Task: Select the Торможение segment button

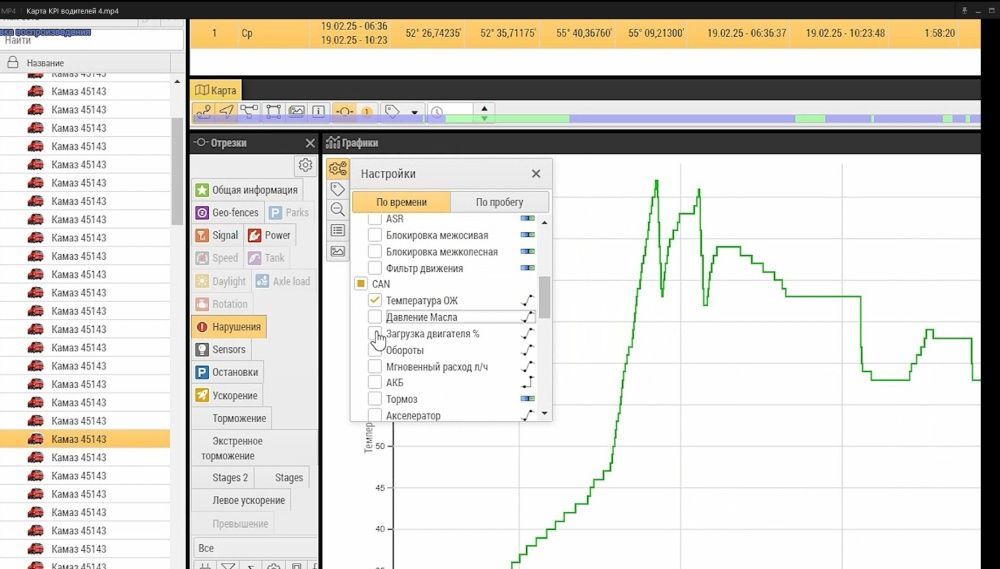Action: [232, 418]
